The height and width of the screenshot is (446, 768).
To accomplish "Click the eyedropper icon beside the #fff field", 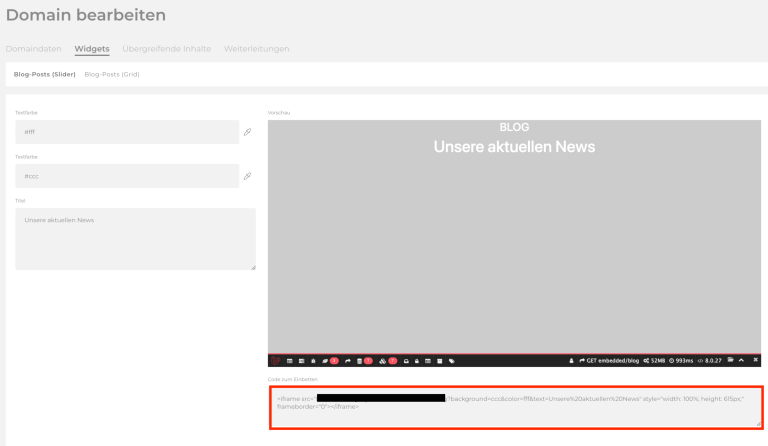I will (247, 132).
